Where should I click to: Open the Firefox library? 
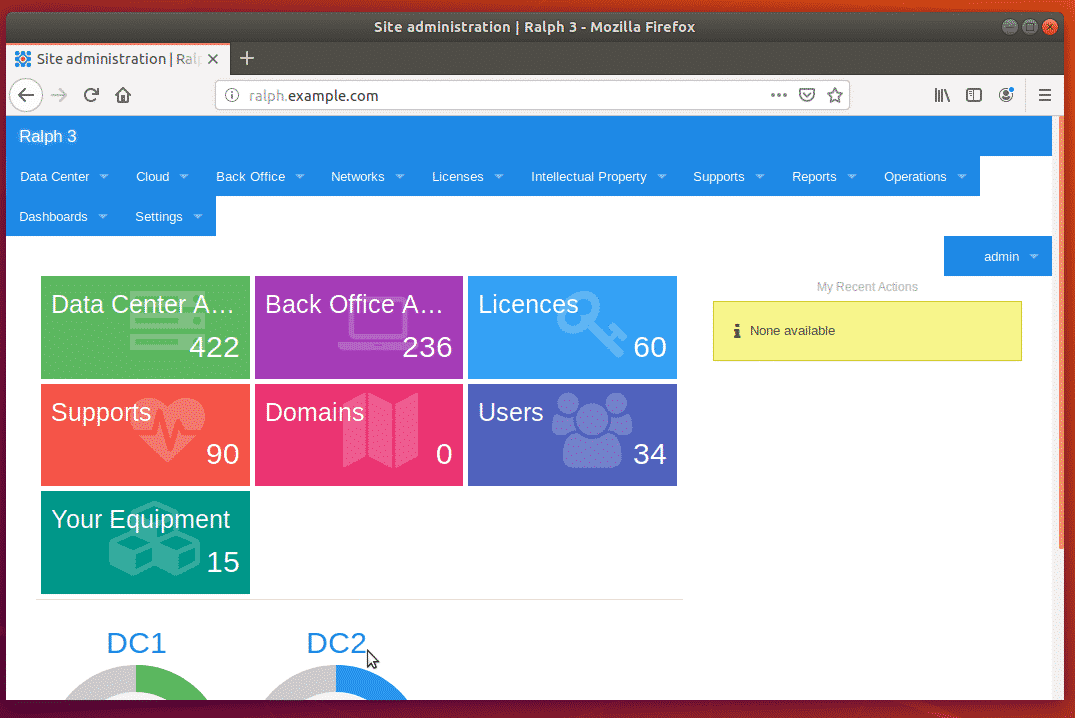pyautogui.click(x=942, y=95)
